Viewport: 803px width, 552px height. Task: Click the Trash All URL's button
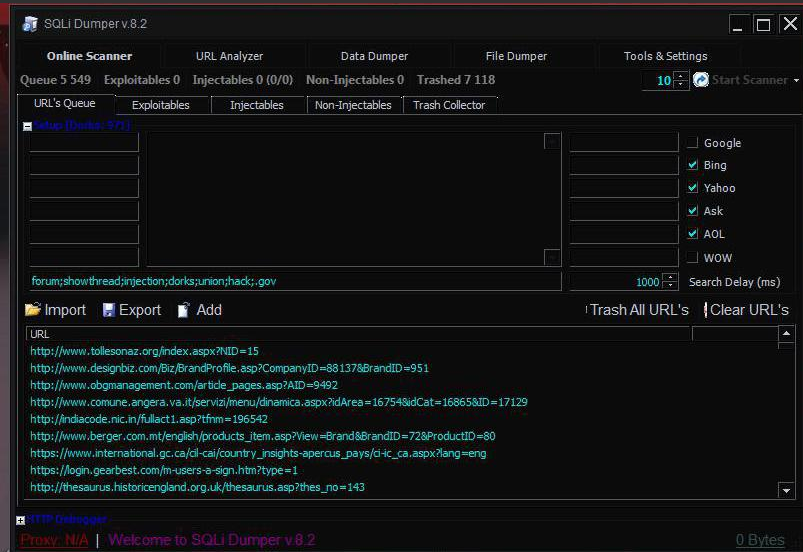pos(638,310)
